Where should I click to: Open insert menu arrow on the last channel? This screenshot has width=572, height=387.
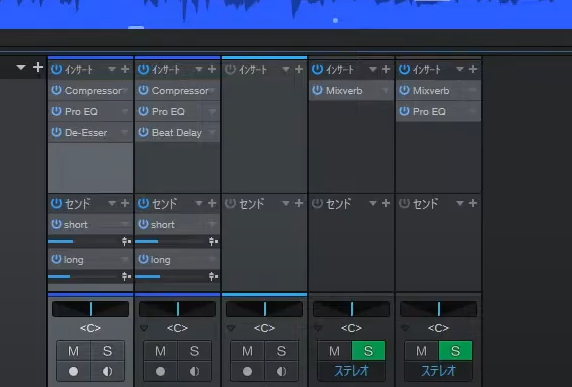[x=460, y=69]
